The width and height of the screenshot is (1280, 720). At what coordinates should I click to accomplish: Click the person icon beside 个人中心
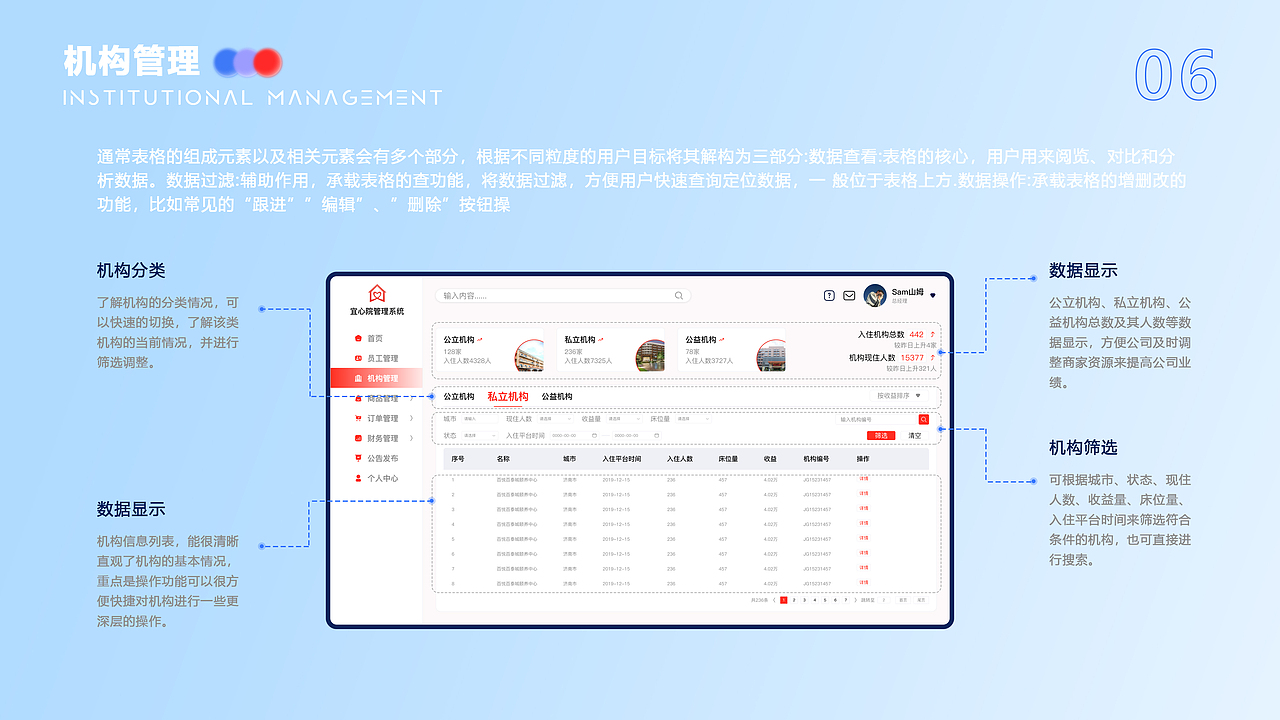point(358,479)
